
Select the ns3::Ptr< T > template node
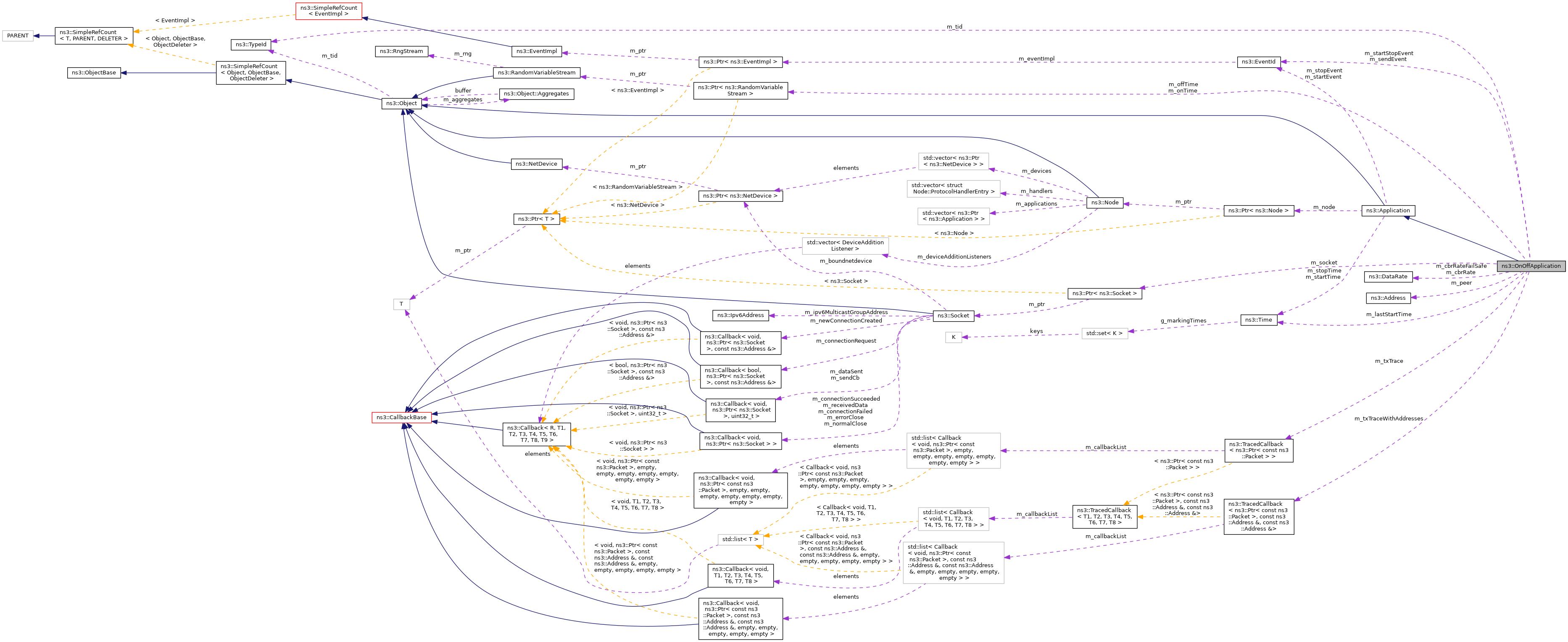pos(536,219)
